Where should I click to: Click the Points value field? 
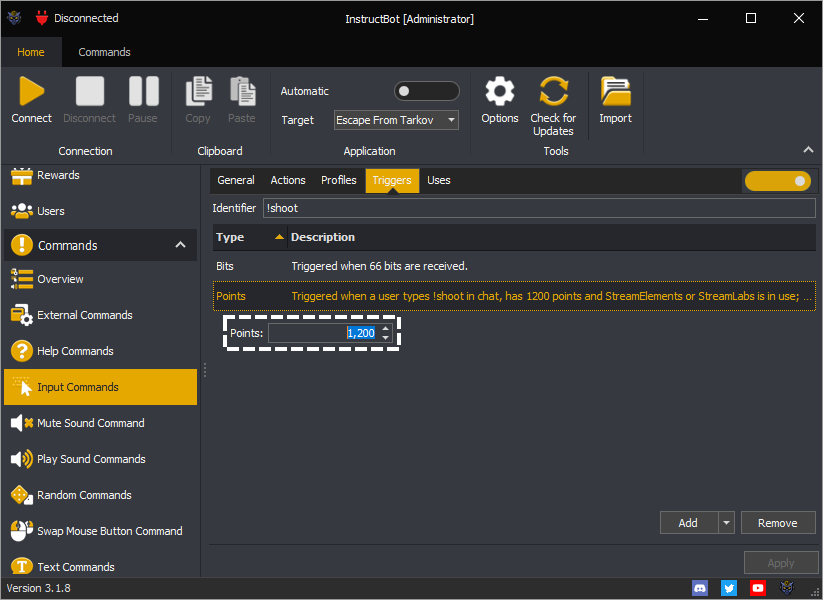click(324, 333)
